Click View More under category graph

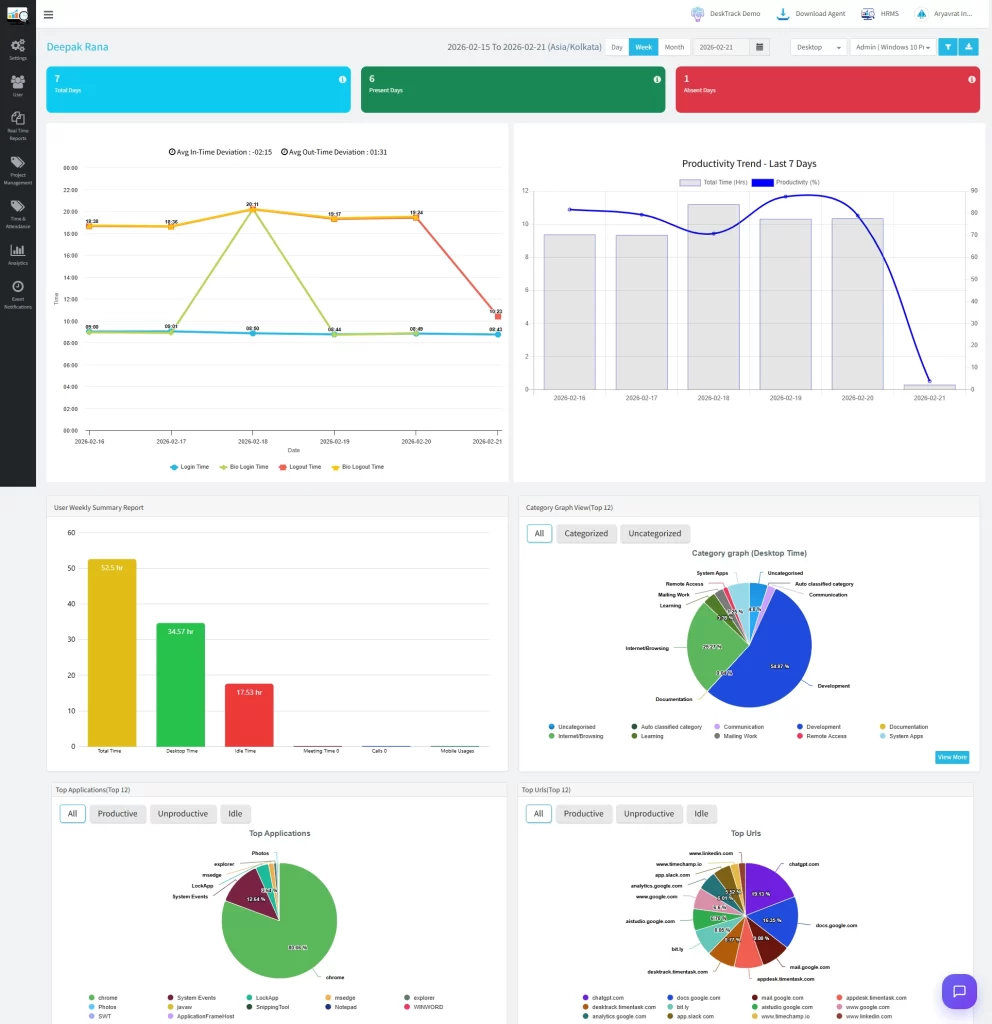(x=952, y=757)
